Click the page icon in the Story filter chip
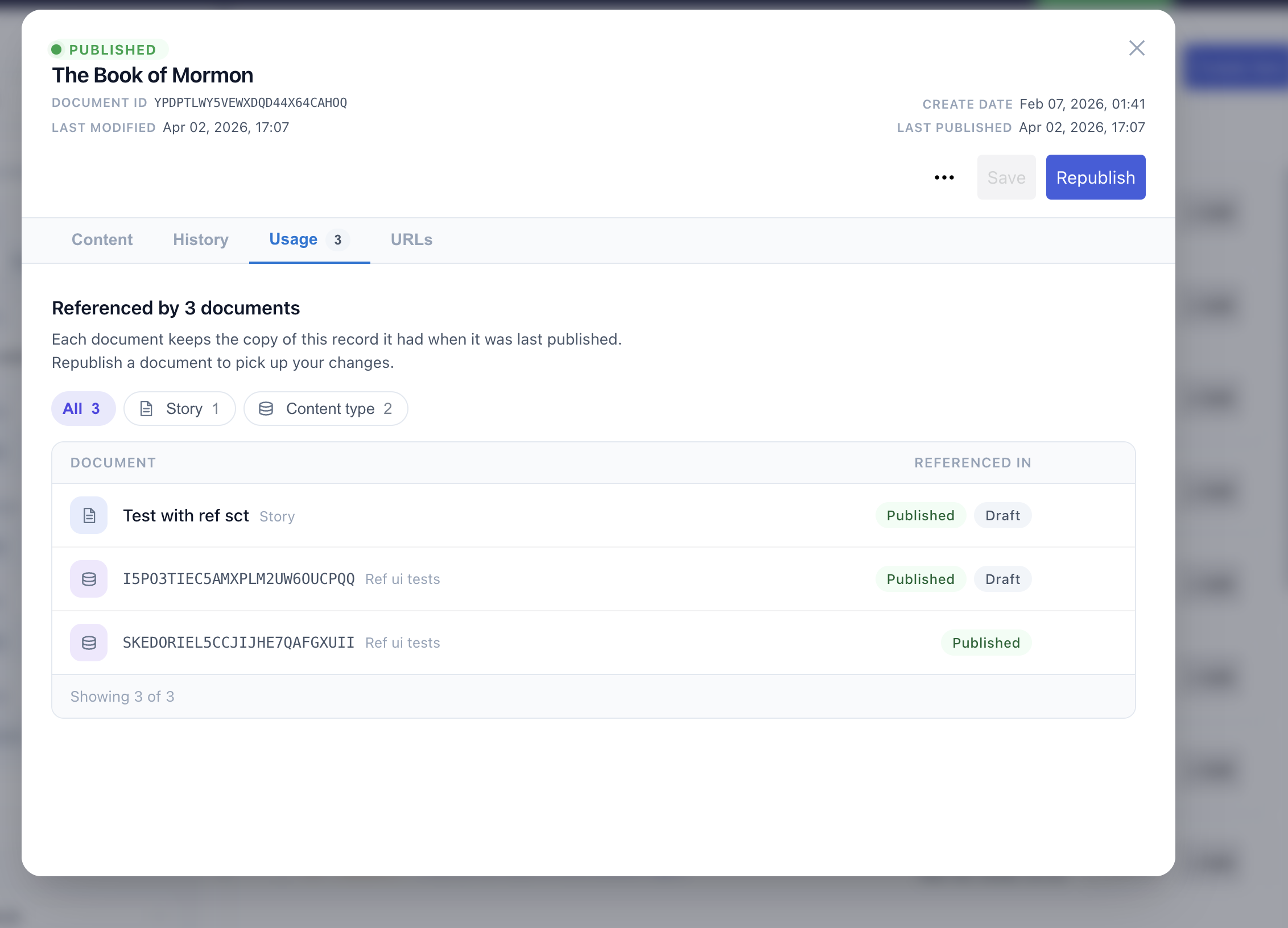The image size is (1288, 928). pyautogui.click(x=146, y=408)
